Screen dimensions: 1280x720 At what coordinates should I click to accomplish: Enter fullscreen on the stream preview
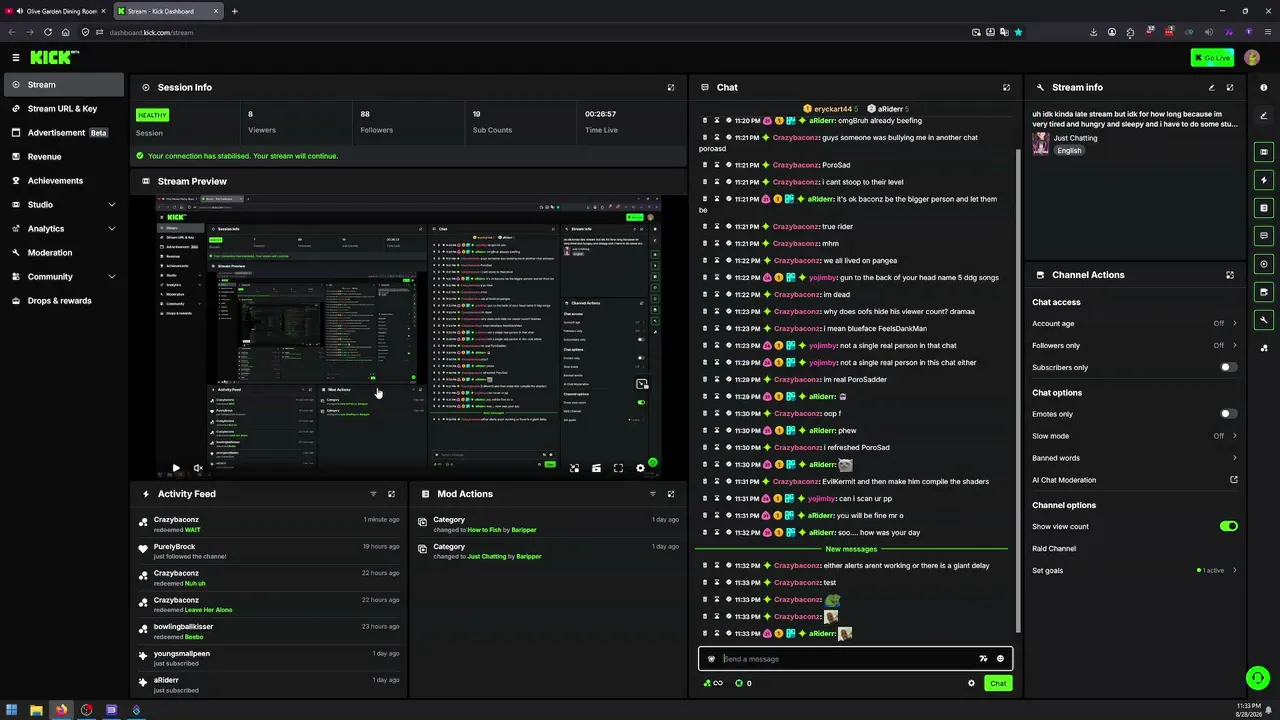pos(618,468)
